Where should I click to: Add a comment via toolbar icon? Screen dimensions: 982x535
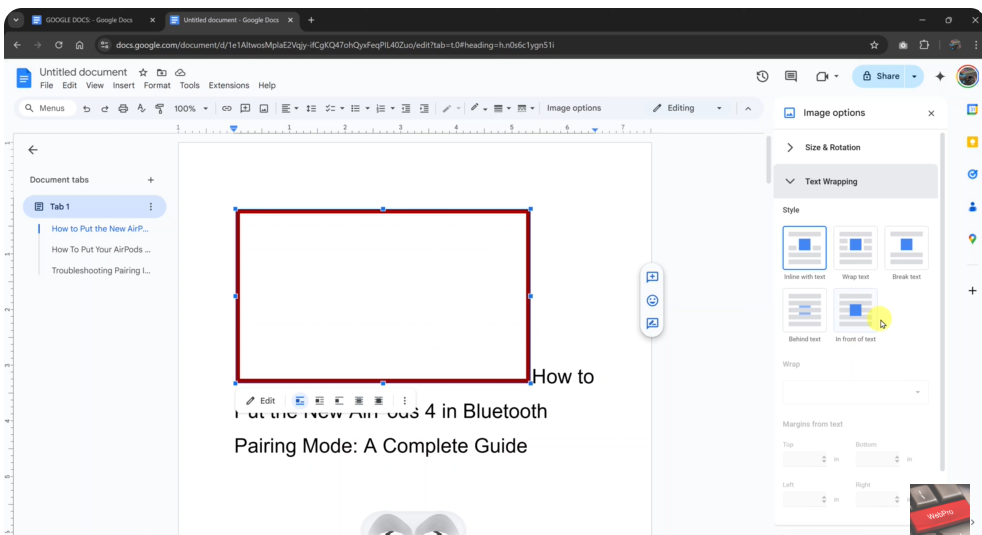pos(245,108)
